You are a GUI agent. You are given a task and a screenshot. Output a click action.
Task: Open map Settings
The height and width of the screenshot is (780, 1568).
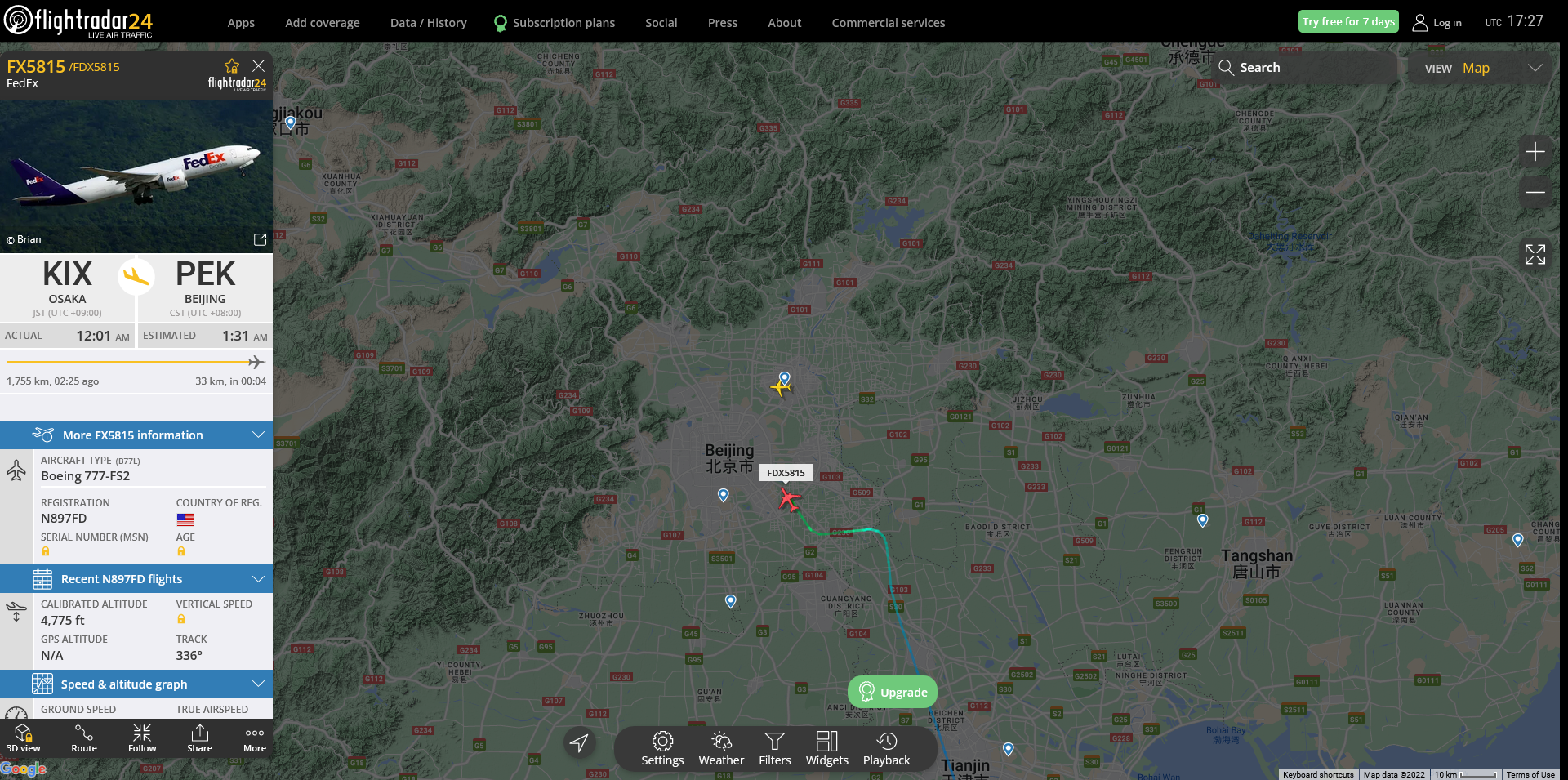click(662, 749)
